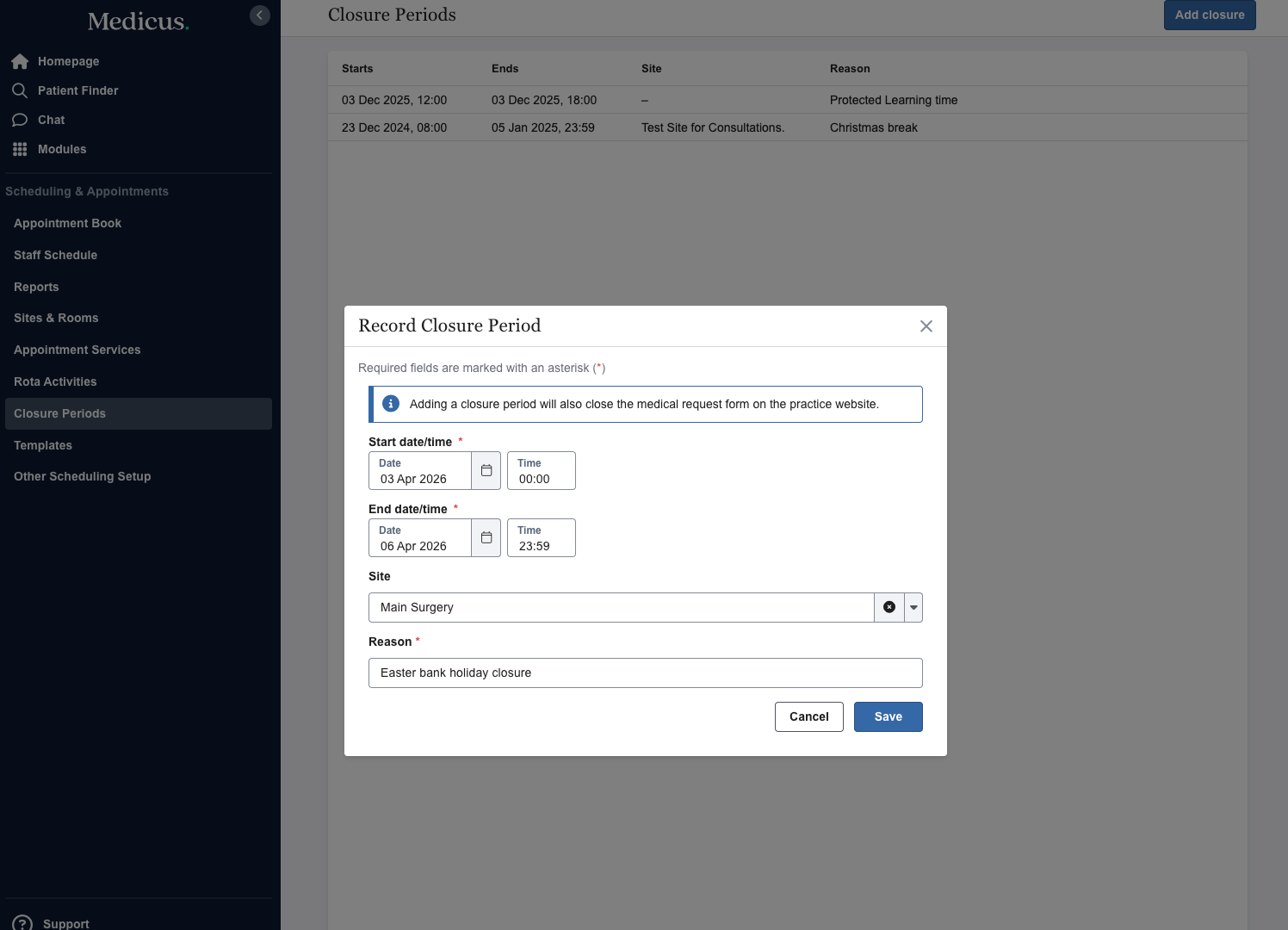This screenshot has width=1288, height=930.
Task: Open the end date calendar picker
Action: [x=486, y=538]
